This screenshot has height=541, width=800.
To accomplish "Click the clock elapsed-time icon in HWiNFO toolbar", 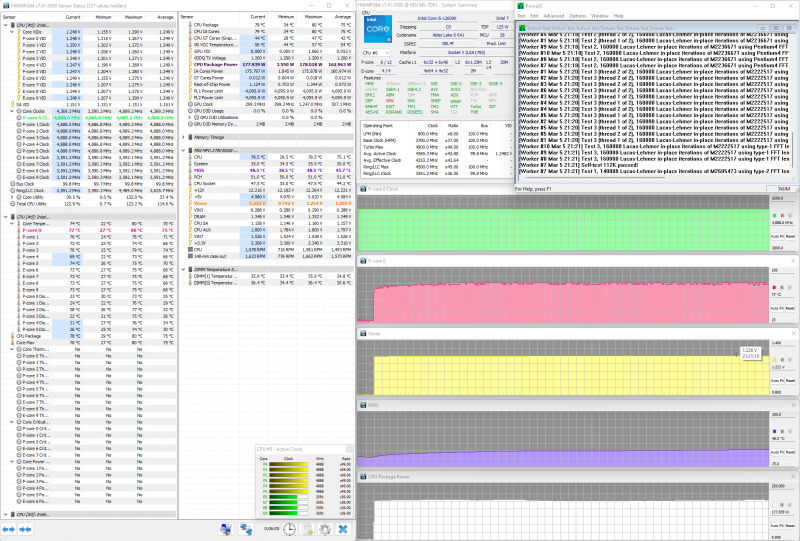I will pos(289,529).
